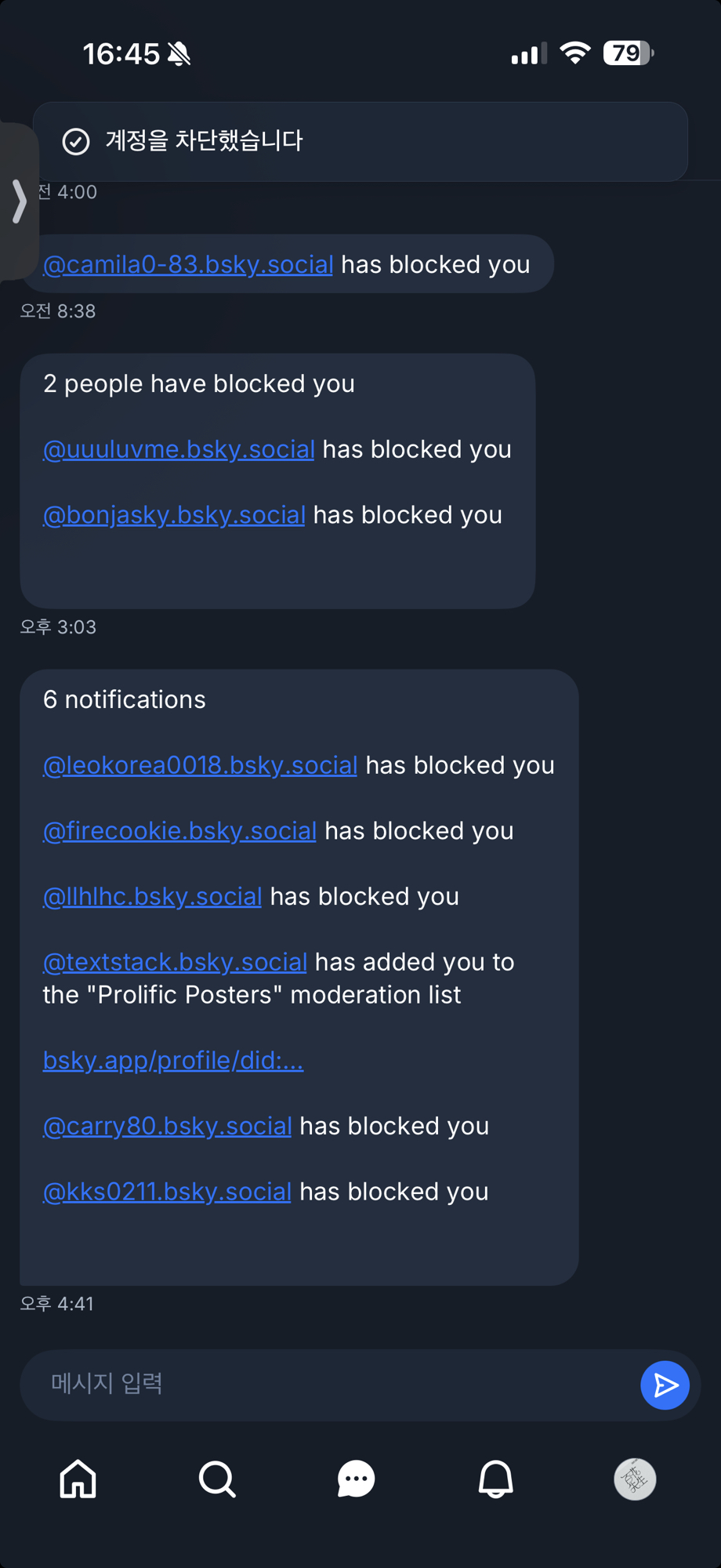Open @uuuluvme.bsky.social profile link

(x=179, y=449)
